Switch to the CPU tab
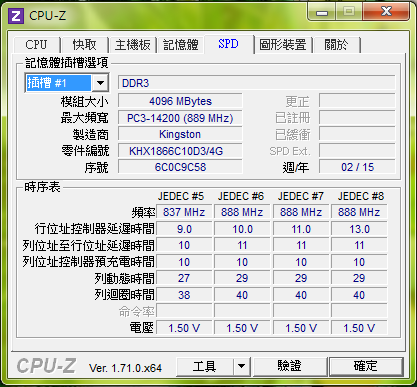Image resolution: width=417 pixels, height=387 pixels. [x=36, y=45]
